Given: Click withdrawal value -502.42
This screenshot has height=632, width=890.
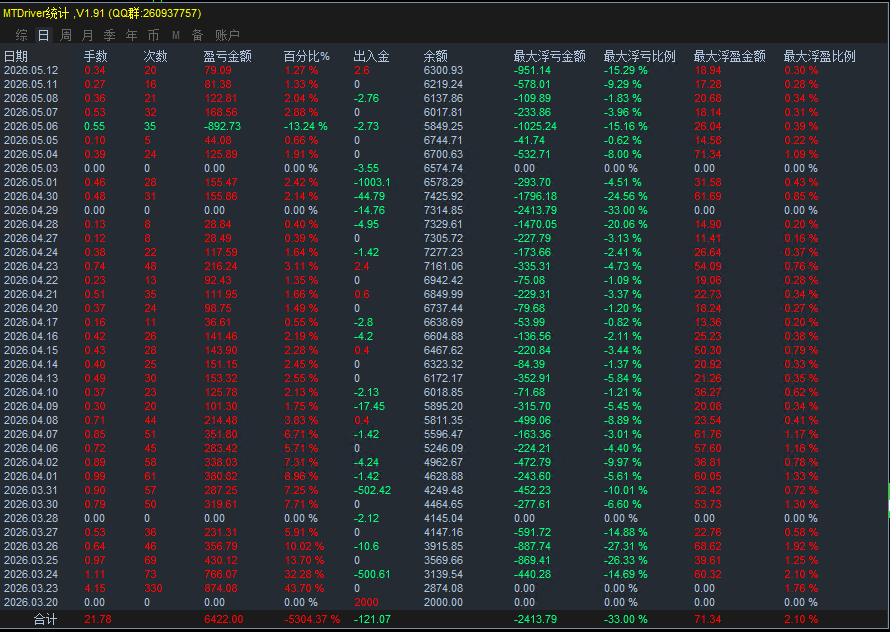Looking at the screenshot, I should 372,490.
